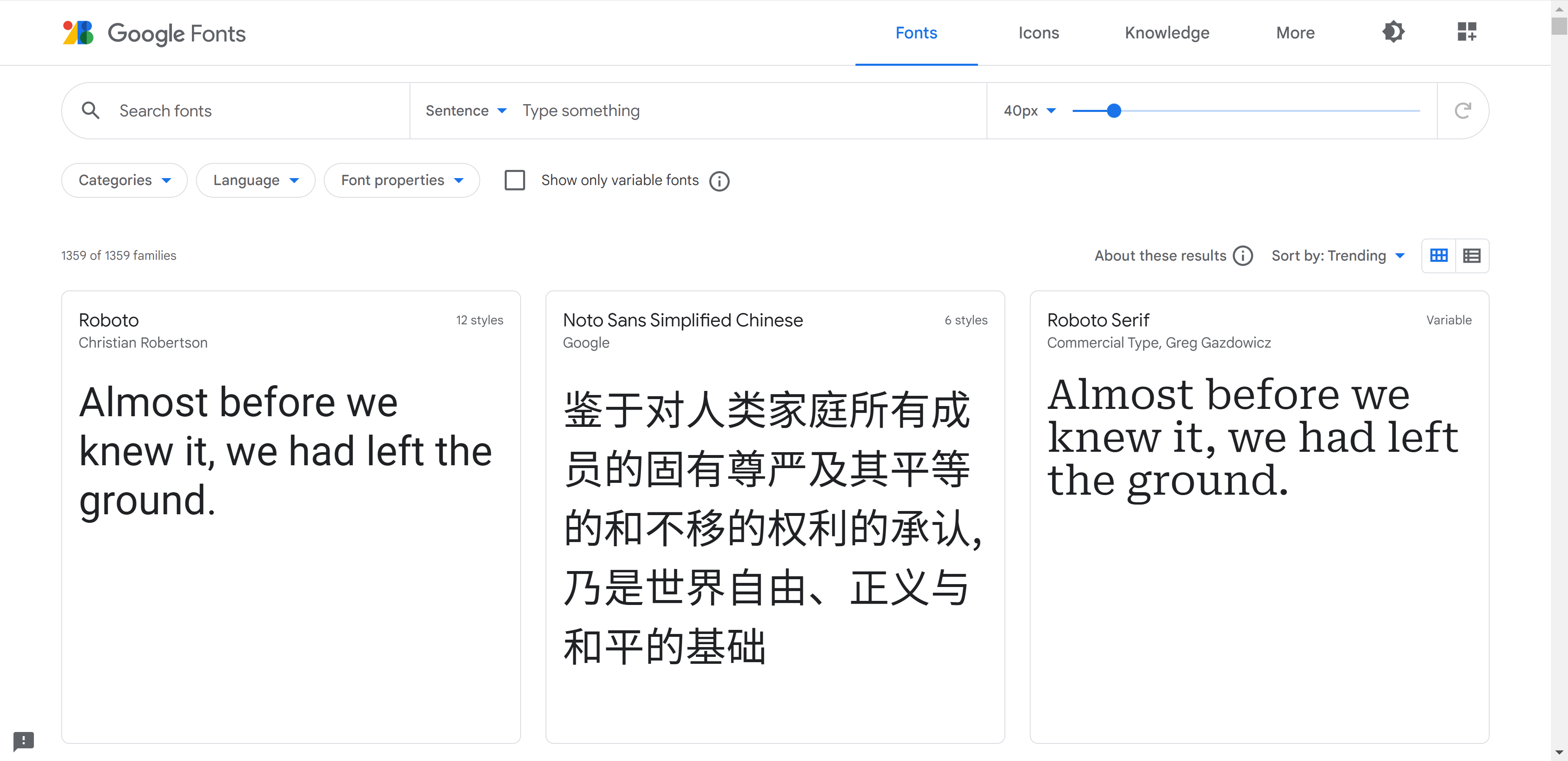Image resolution: width=1568 pixels, height=761 pixels.
Task: Go to the Icons tab
Action: point(1038,33)
